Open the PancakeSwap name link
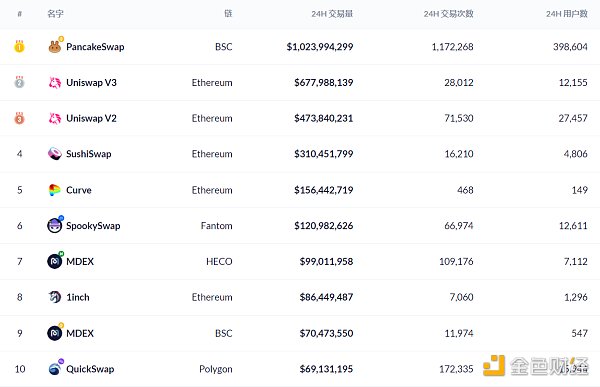The width and height of the screenshot is (600, 387). (95, 47)
